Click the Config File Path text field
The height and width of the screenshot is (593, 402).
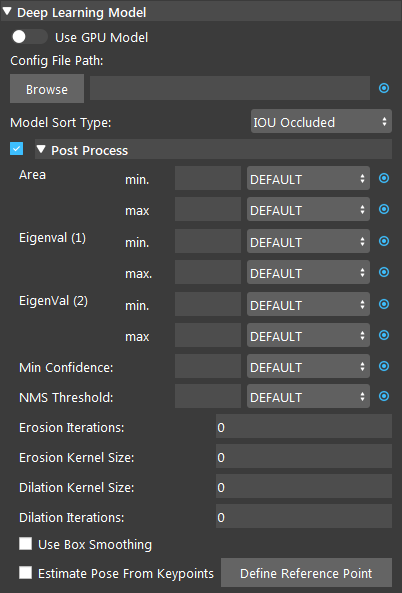coord(230,88)
